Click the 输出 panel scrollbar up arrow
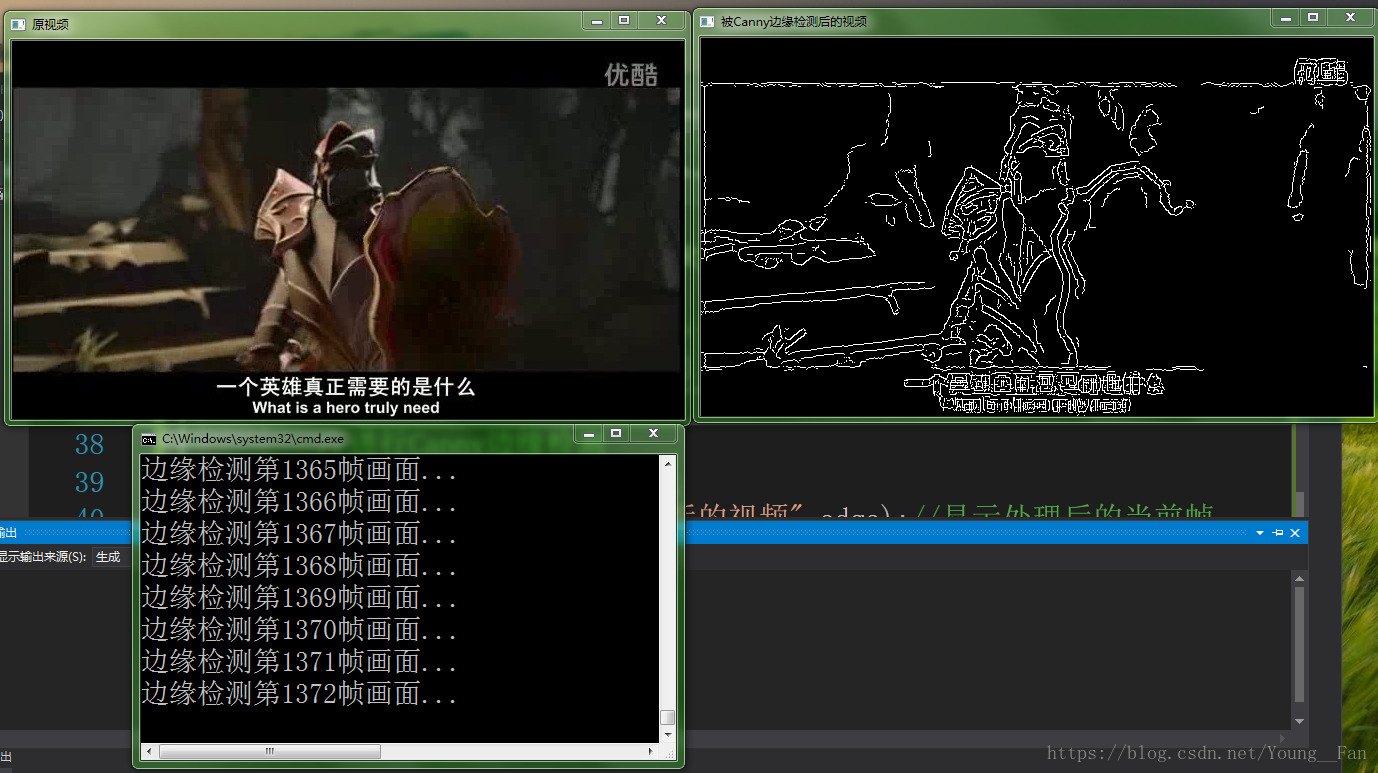The image size is (1378, 773). [1299, 579]
